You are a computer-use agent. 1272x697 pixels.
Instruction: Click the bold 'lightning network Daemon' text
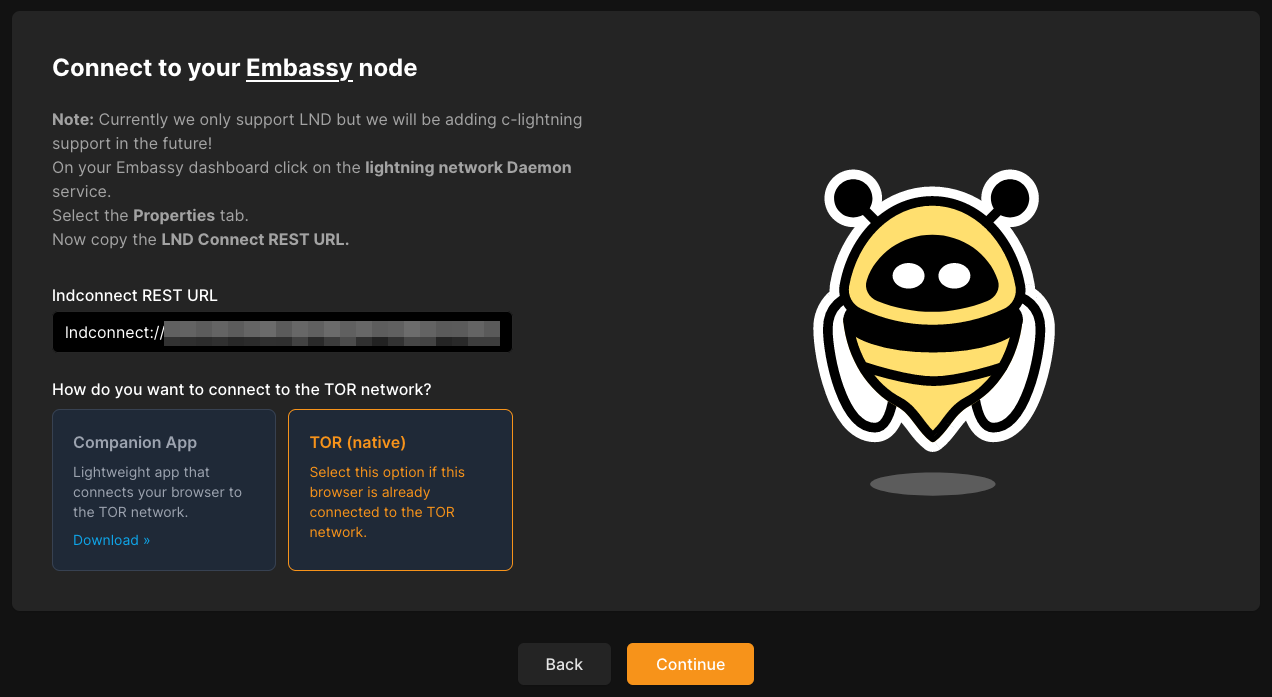[x=468, y=167]
